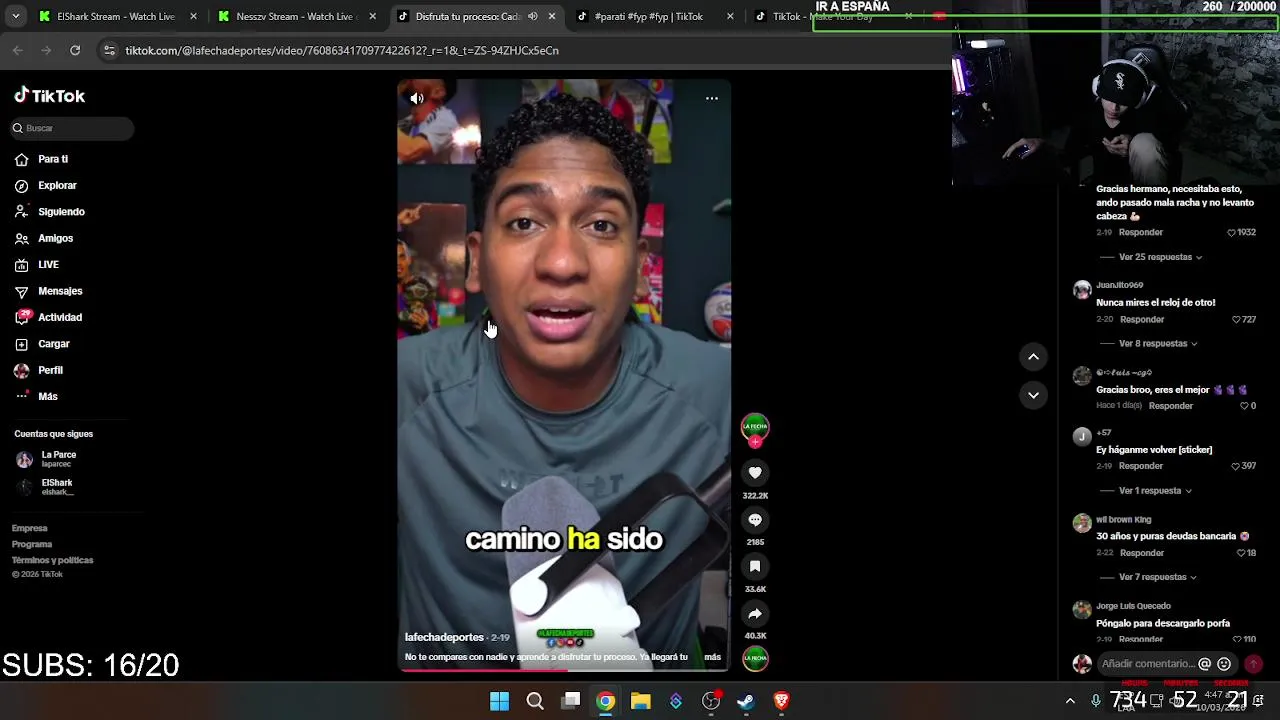Image resolution: width=1280 pixels, height=720 pixels.
Task: Switch to the ElShark Stream tab
Action: tap(117, 16)
